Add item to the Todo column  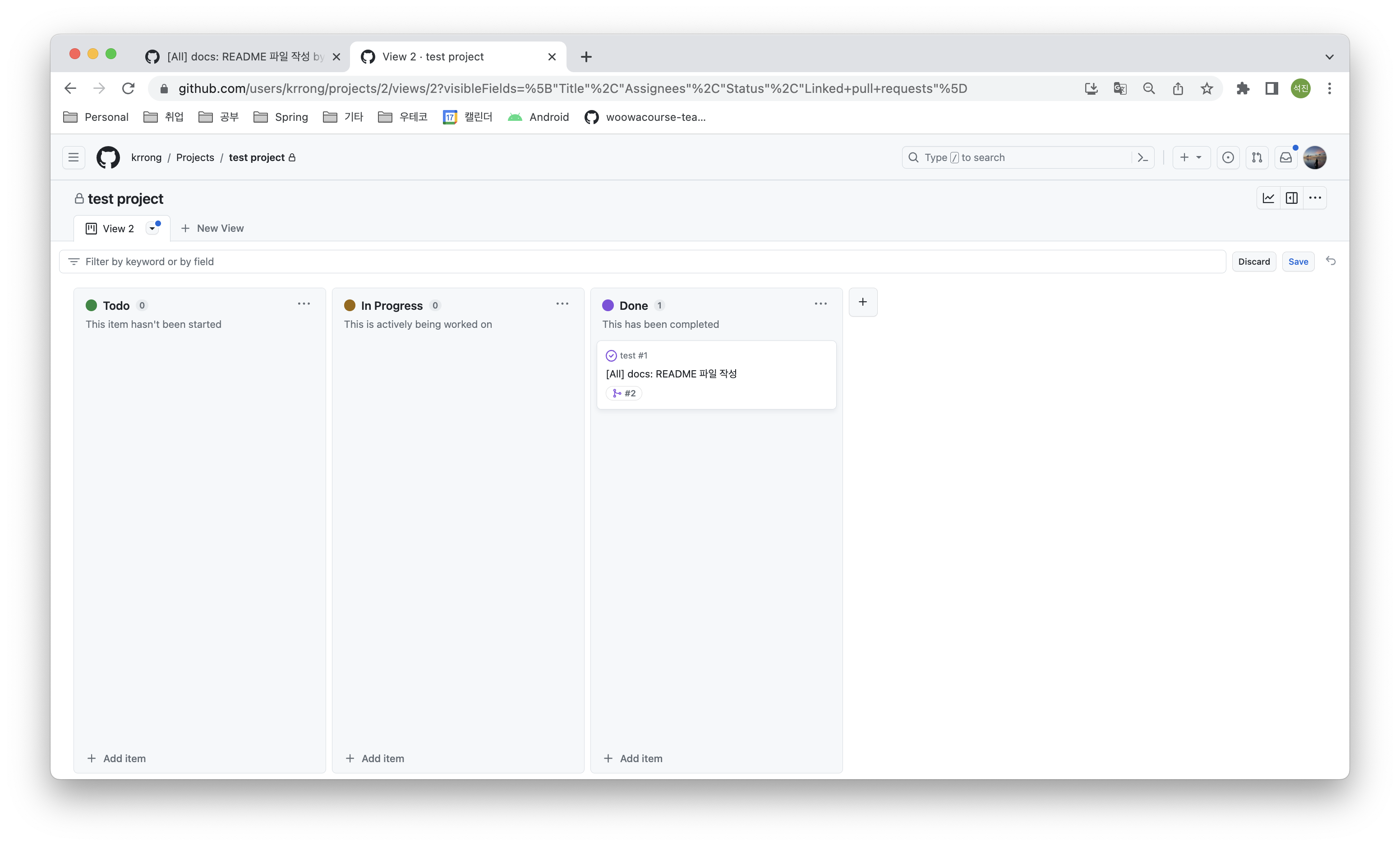[x=116, y=759]
